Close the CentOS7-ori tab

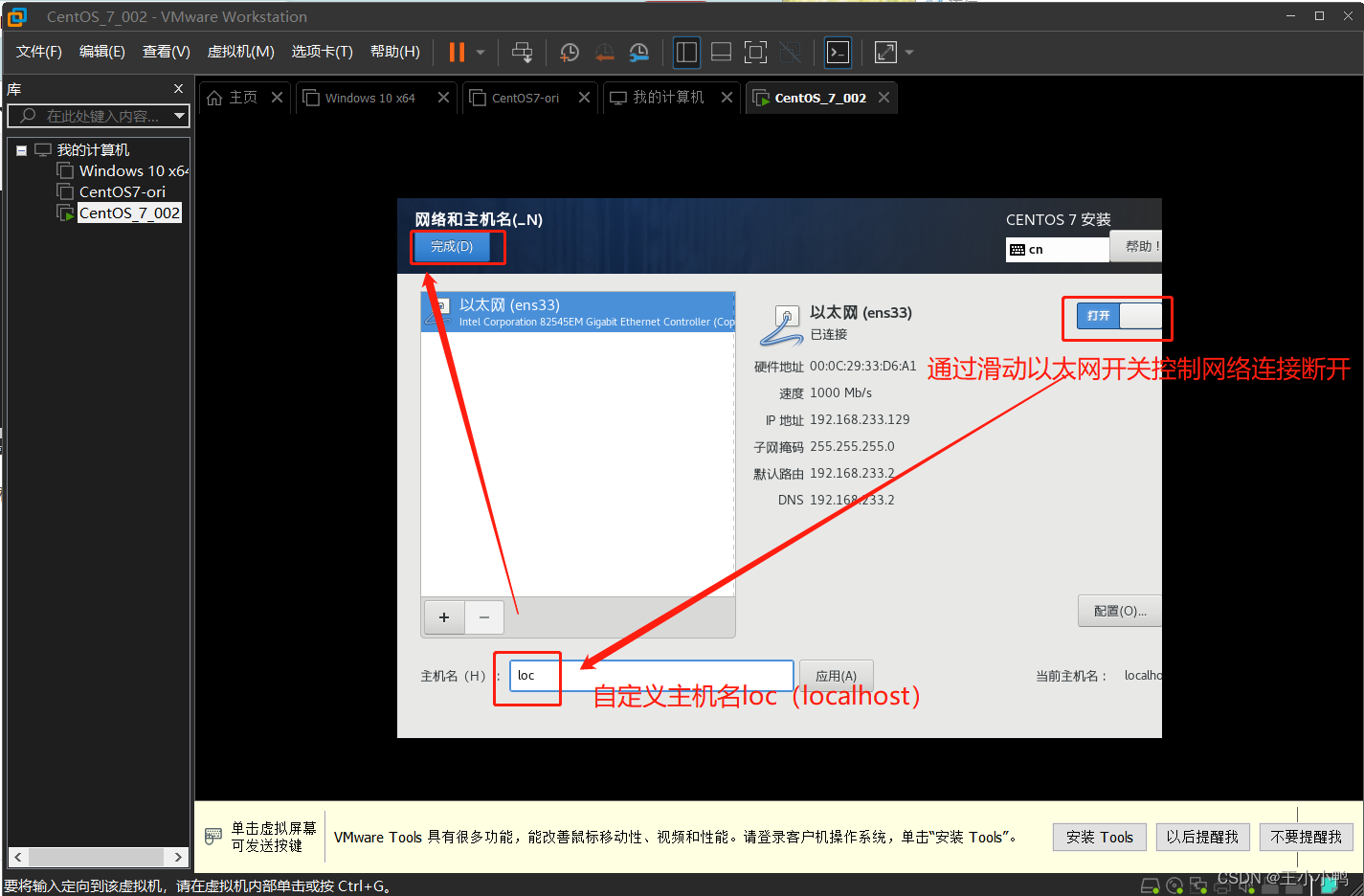point(584,98)
